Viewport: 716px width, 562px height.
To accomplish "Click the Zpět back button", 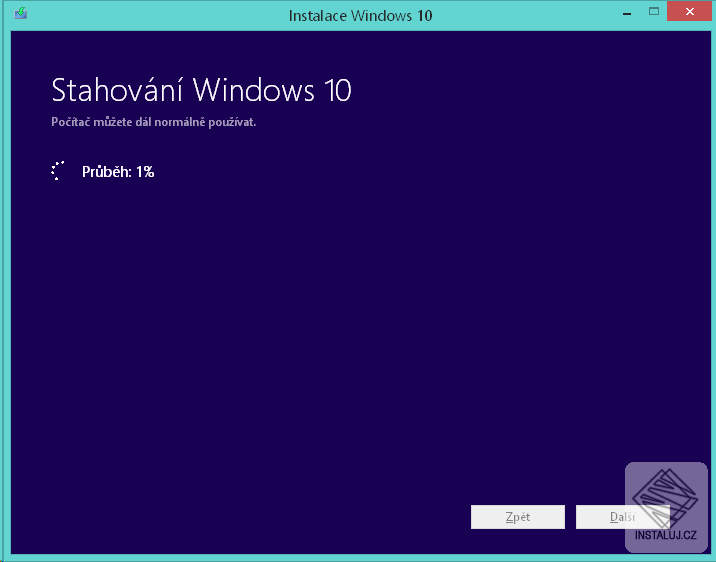I will pos(518,517).
